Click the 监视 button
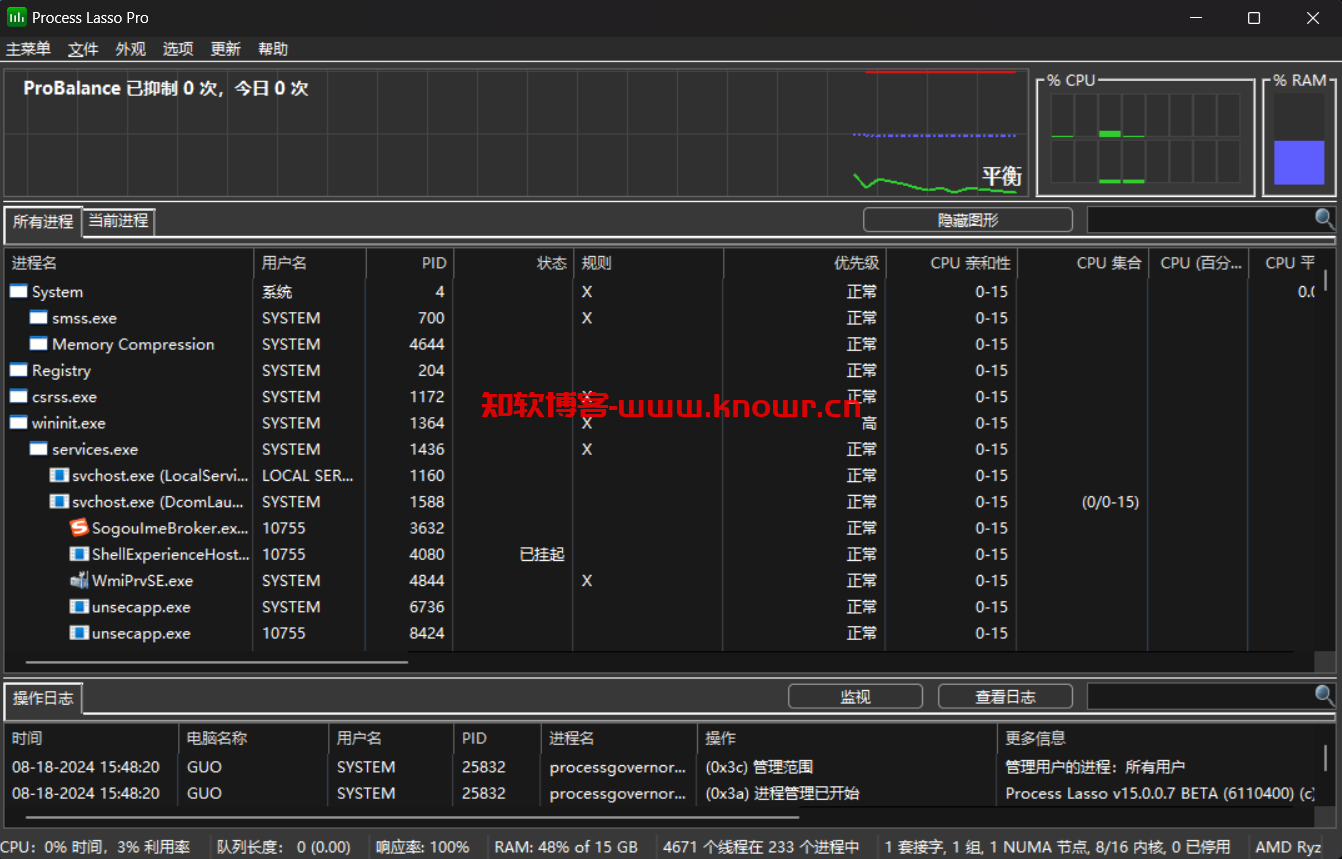The image size is (1342, 859). 855,696
